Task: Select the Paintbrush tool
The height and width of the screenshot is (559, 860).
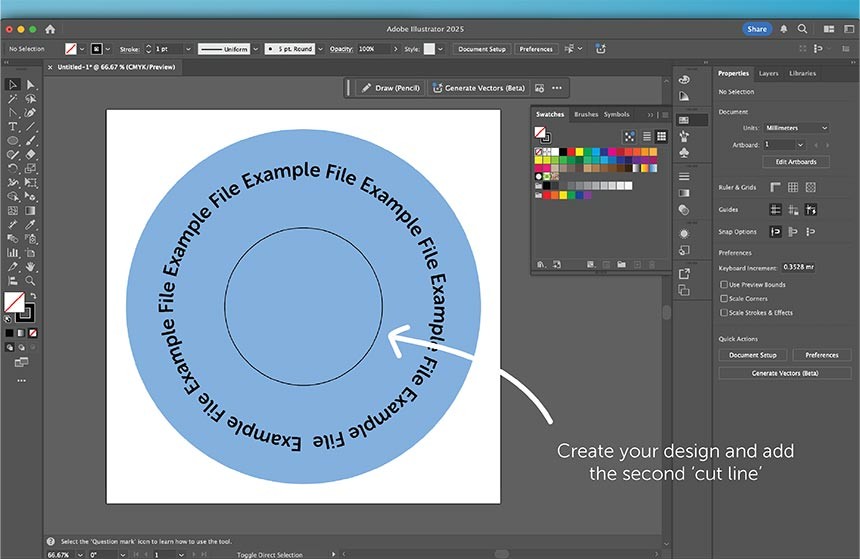Action: [x=30, y=141]
